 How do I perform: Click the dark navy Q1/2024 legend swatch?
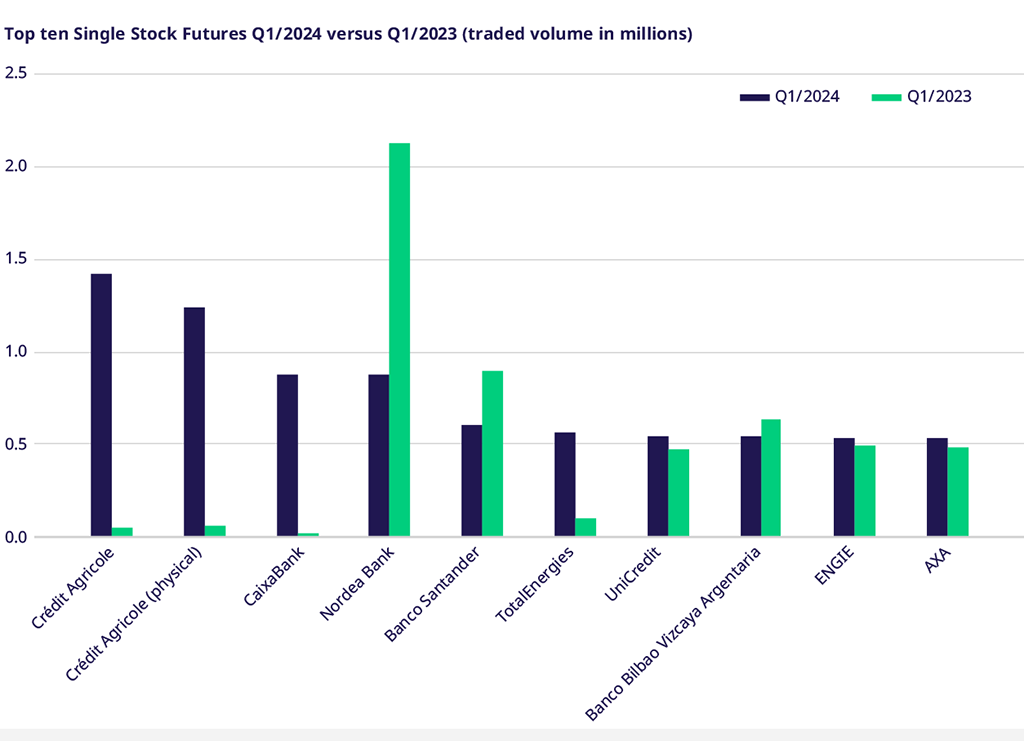[x=754, y=97]
